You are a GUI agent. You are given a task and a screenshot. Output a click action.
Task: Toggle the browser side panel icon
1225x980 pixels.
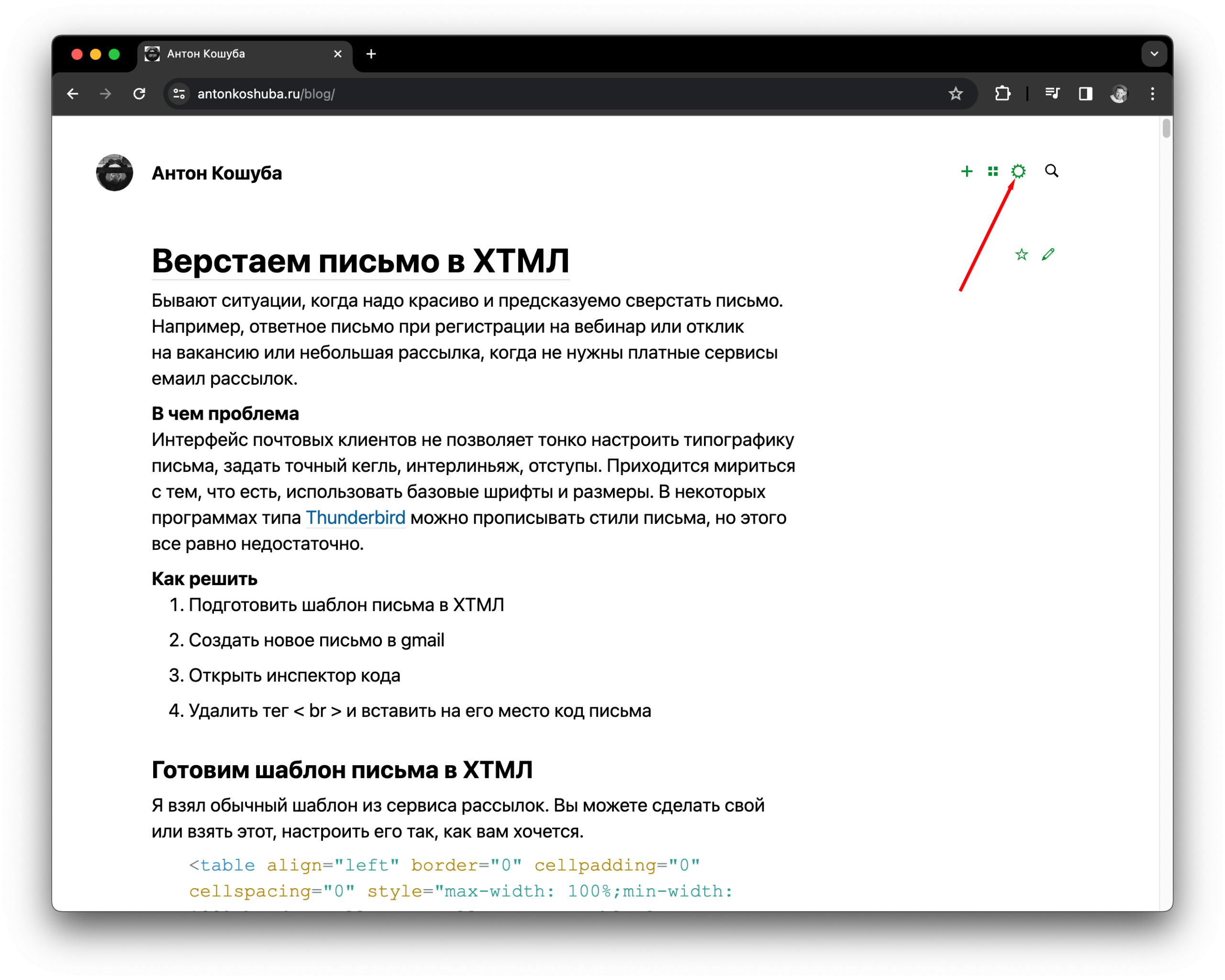point(1086,94)
